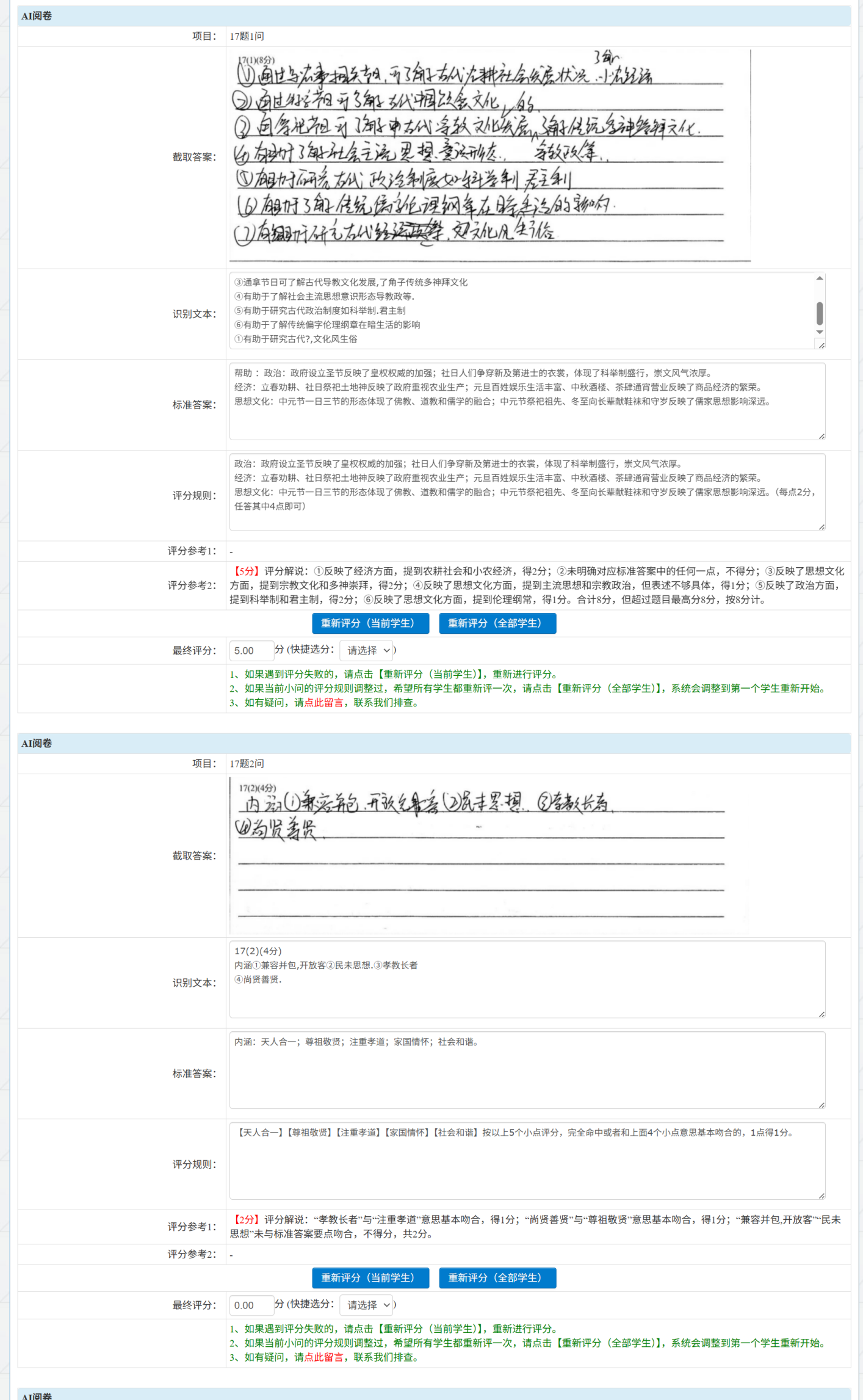863x1400 pixels.
Task: Click the scroll-down arrow in 17题1问 识别文本 box
Action: coord(820,332)
